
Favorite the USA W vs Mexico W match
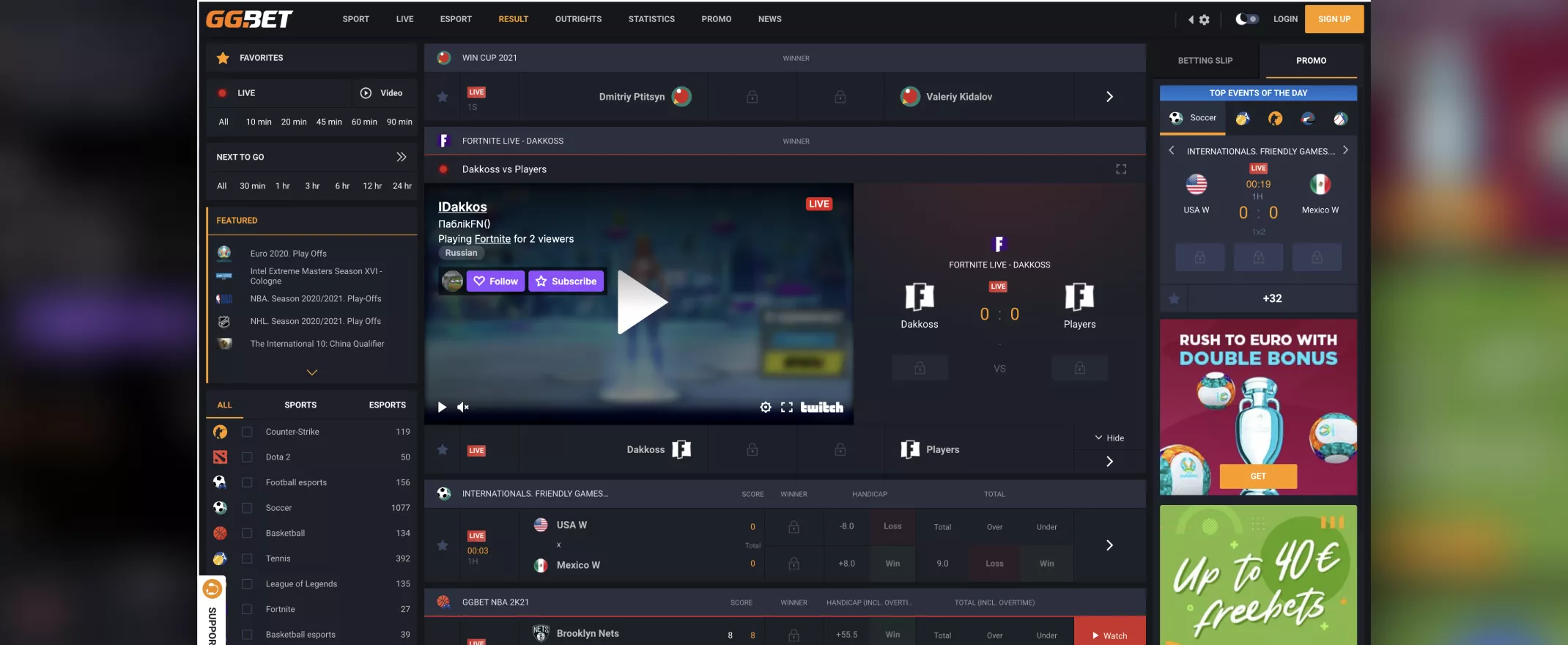click(x=443, y=545)
